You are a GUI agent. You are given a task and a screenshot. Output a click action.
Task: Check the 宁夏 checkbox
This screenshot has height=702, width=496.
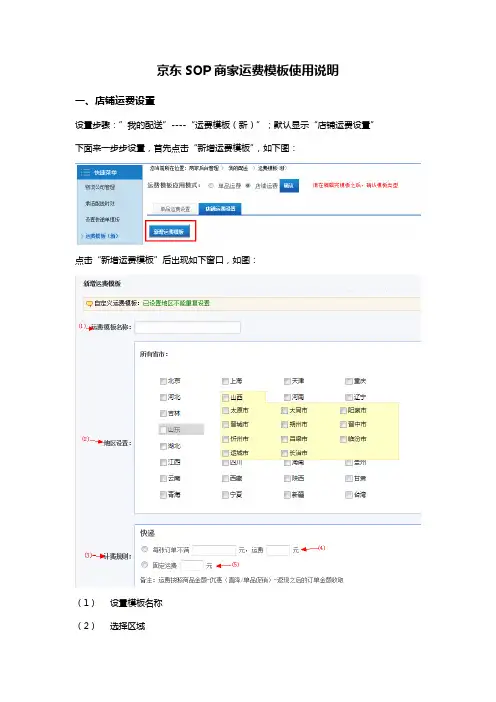pyautogui.click(x=225, y=495)
